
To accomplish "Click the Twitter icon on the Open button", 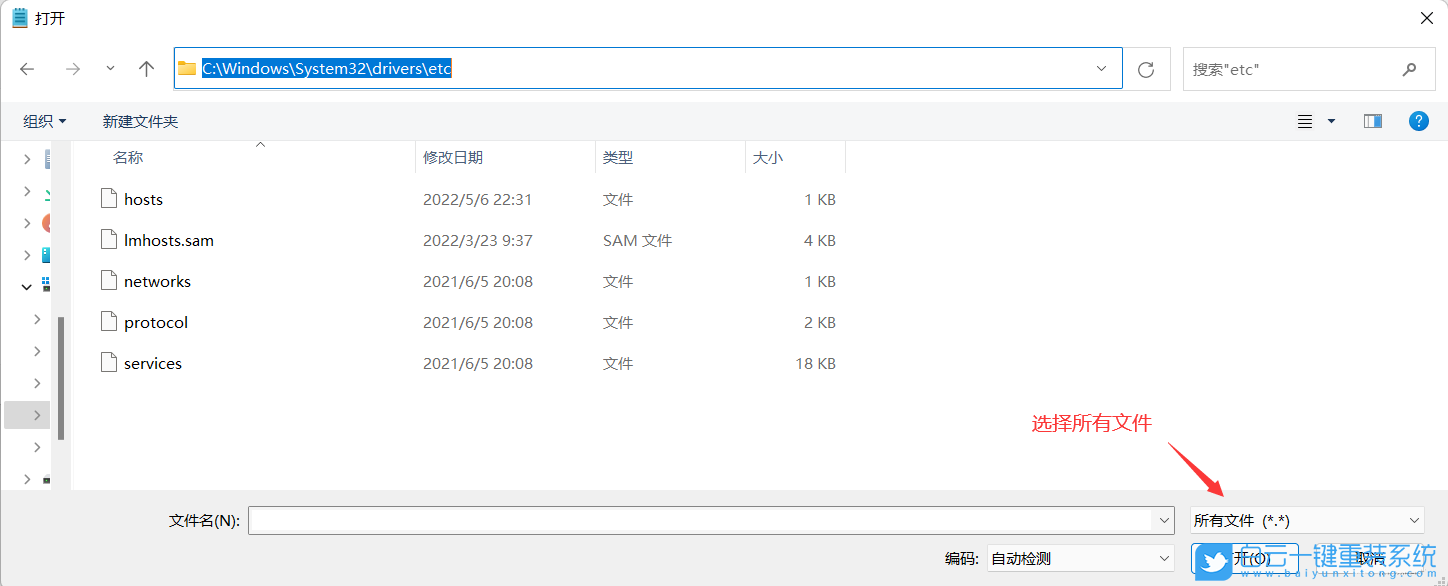I will [x=1212, y=561].
